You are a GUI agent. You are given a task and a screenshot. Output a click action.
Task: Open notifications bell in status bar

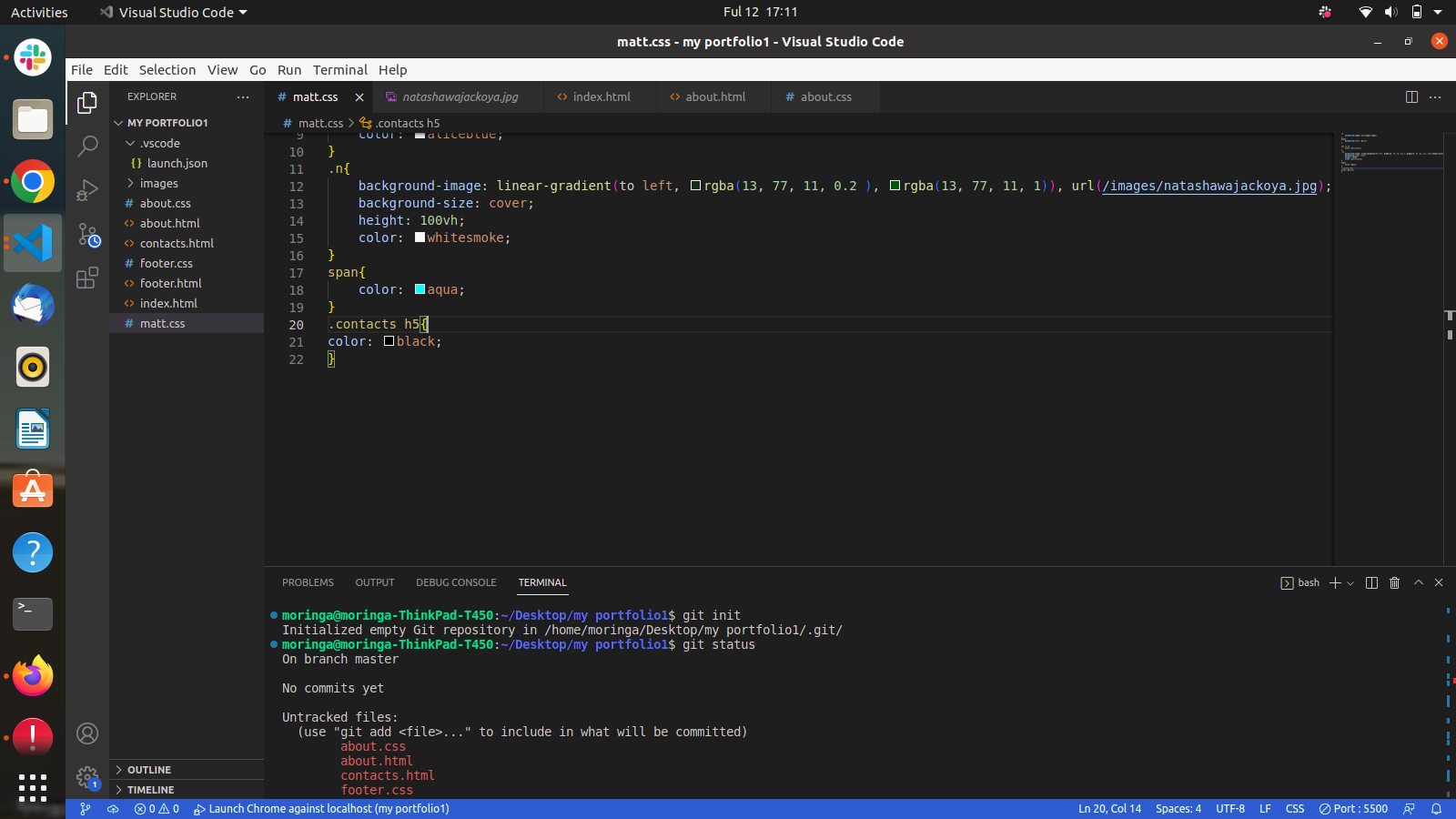[1437, 809]
